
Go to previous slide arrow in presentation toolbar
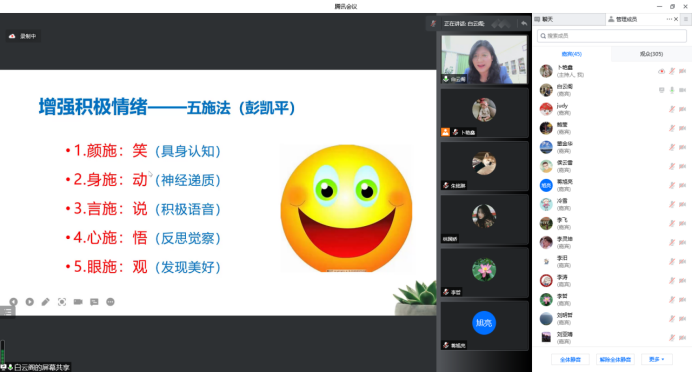point(14,302)
